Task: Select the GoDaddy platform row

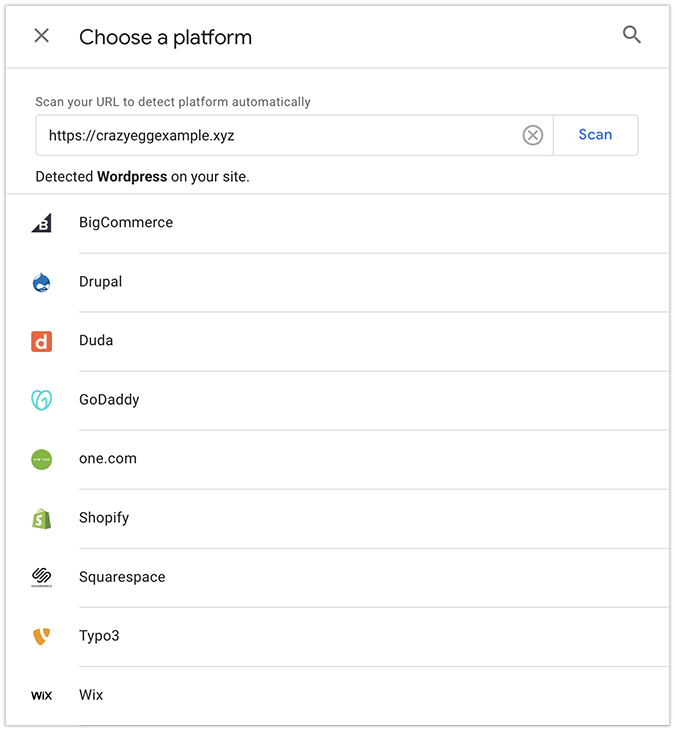Action: click(338, 400)
